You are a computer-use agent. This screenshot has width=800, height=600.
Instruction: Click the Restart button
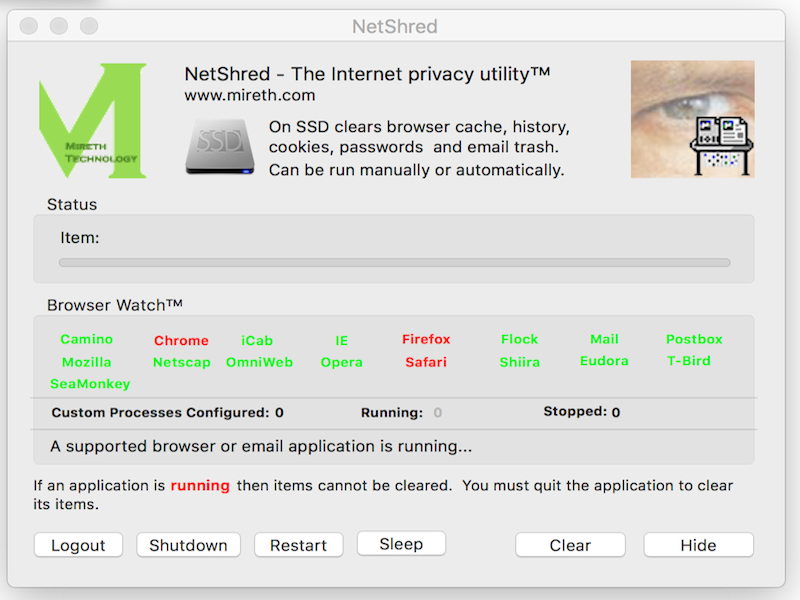298,545
